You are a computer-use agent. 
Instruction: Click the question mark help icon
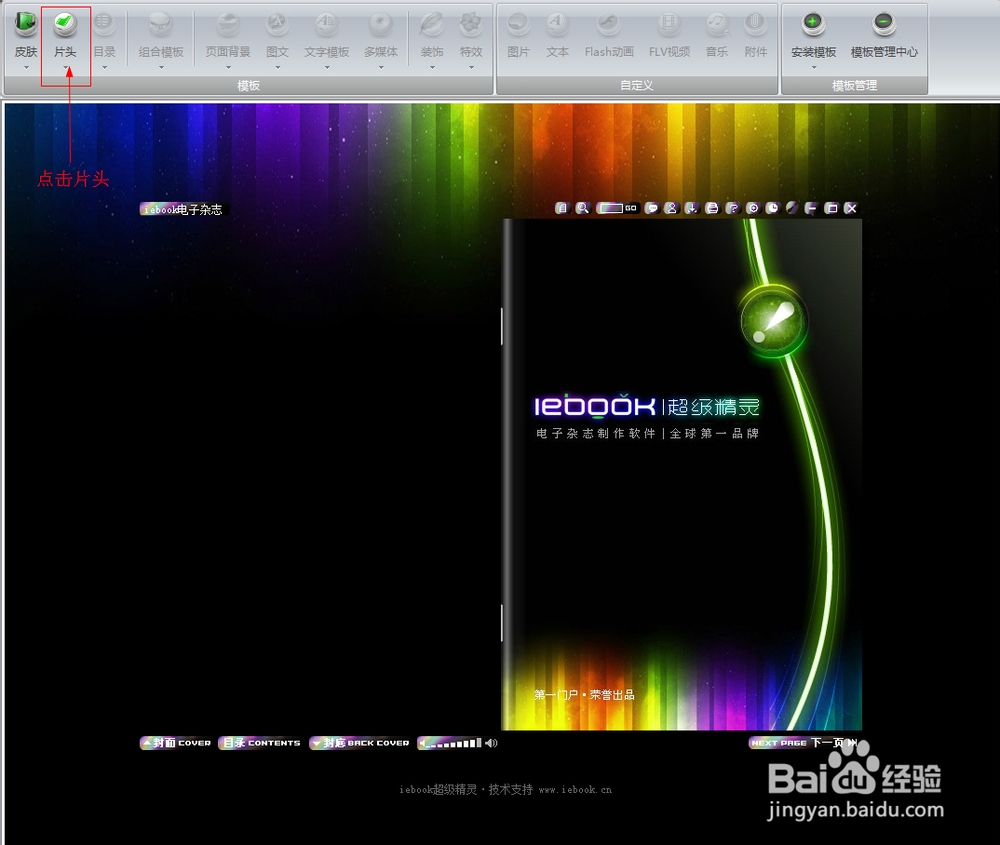pyautogui.click(x=732, y=208)
